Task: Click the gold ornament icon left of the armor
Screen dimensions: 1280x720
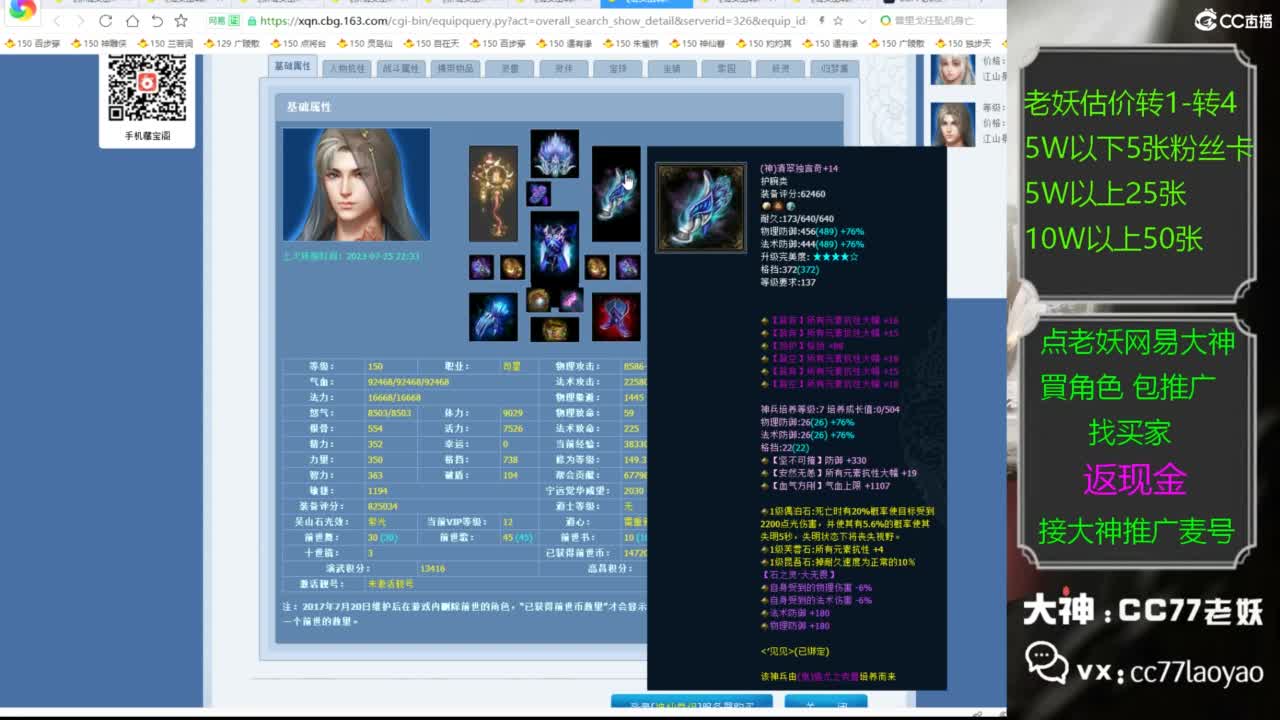Action: click(x=513, y=267)
